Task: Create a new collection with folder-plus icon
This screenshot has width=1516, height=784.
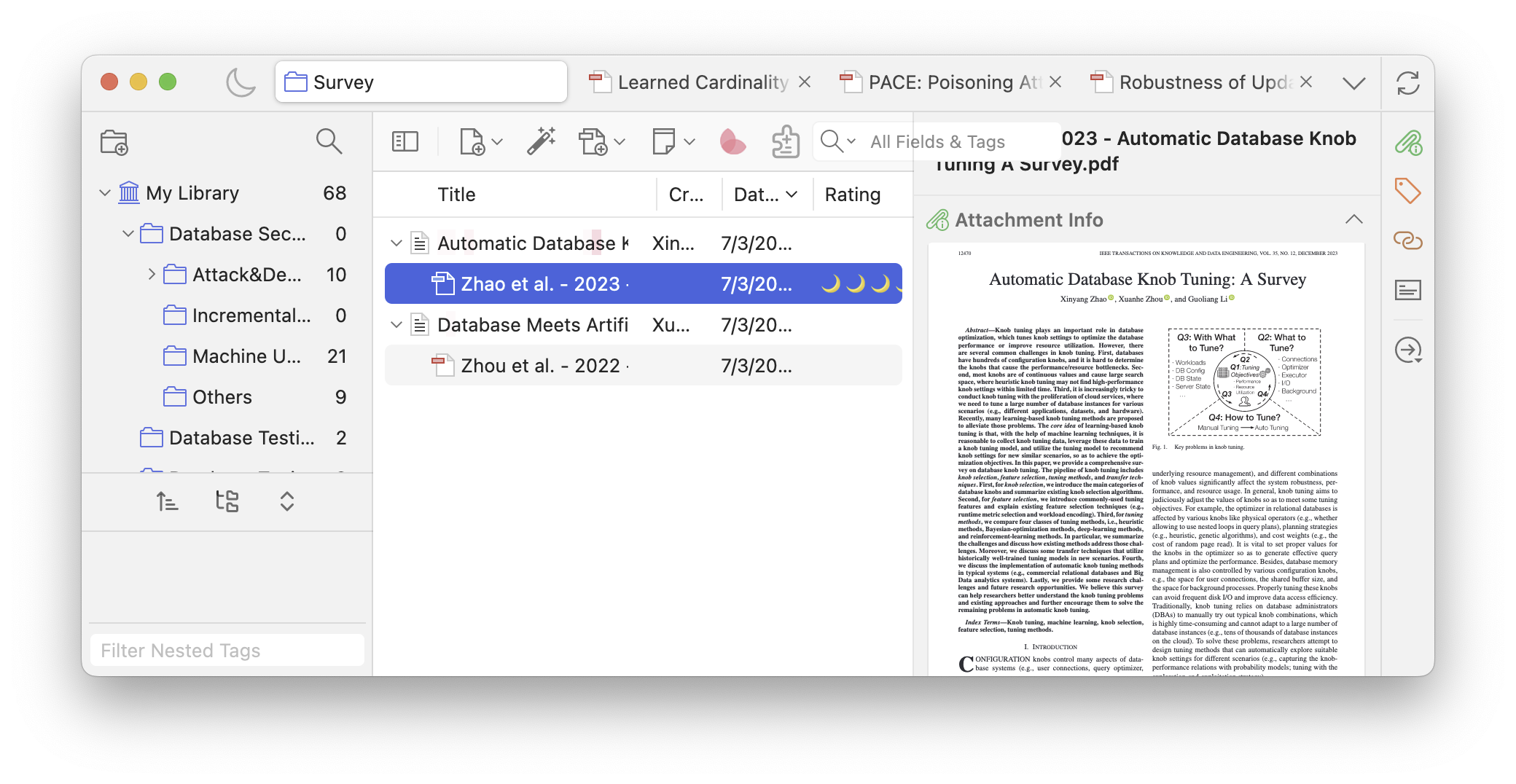Action: (114, 141)
